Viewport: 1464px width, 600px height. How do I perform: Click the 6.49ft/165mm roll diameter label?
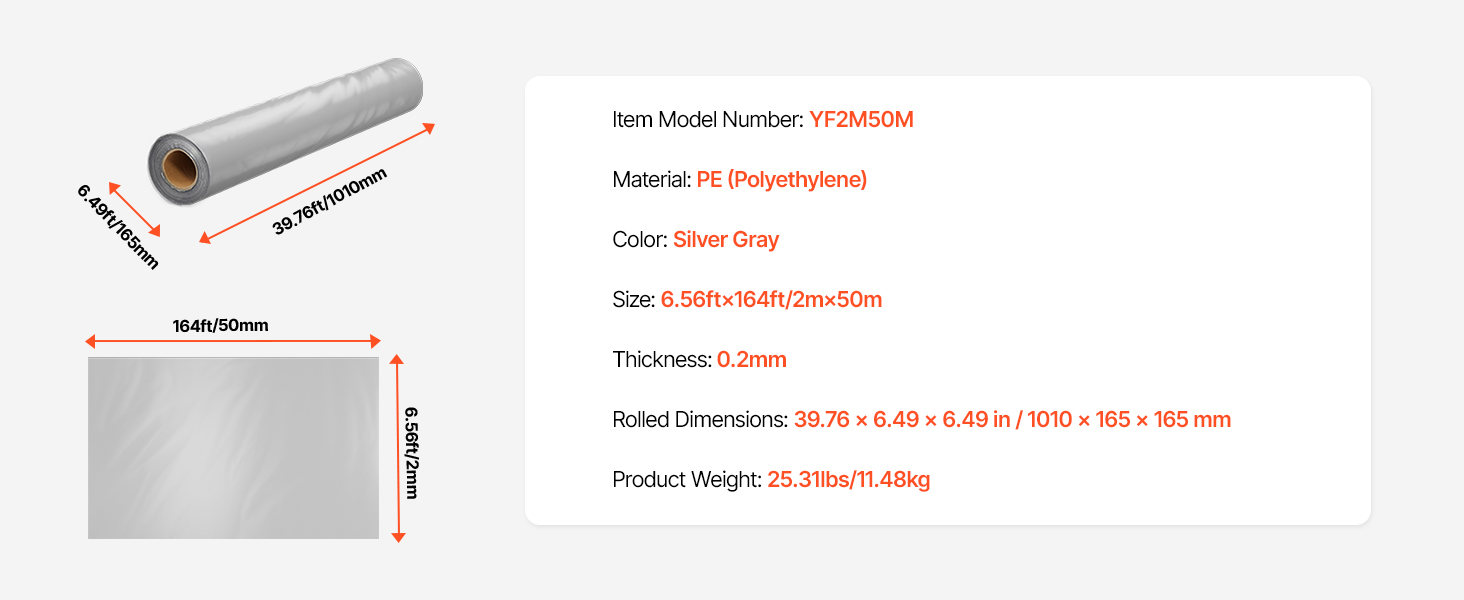(x=118, y=227)
